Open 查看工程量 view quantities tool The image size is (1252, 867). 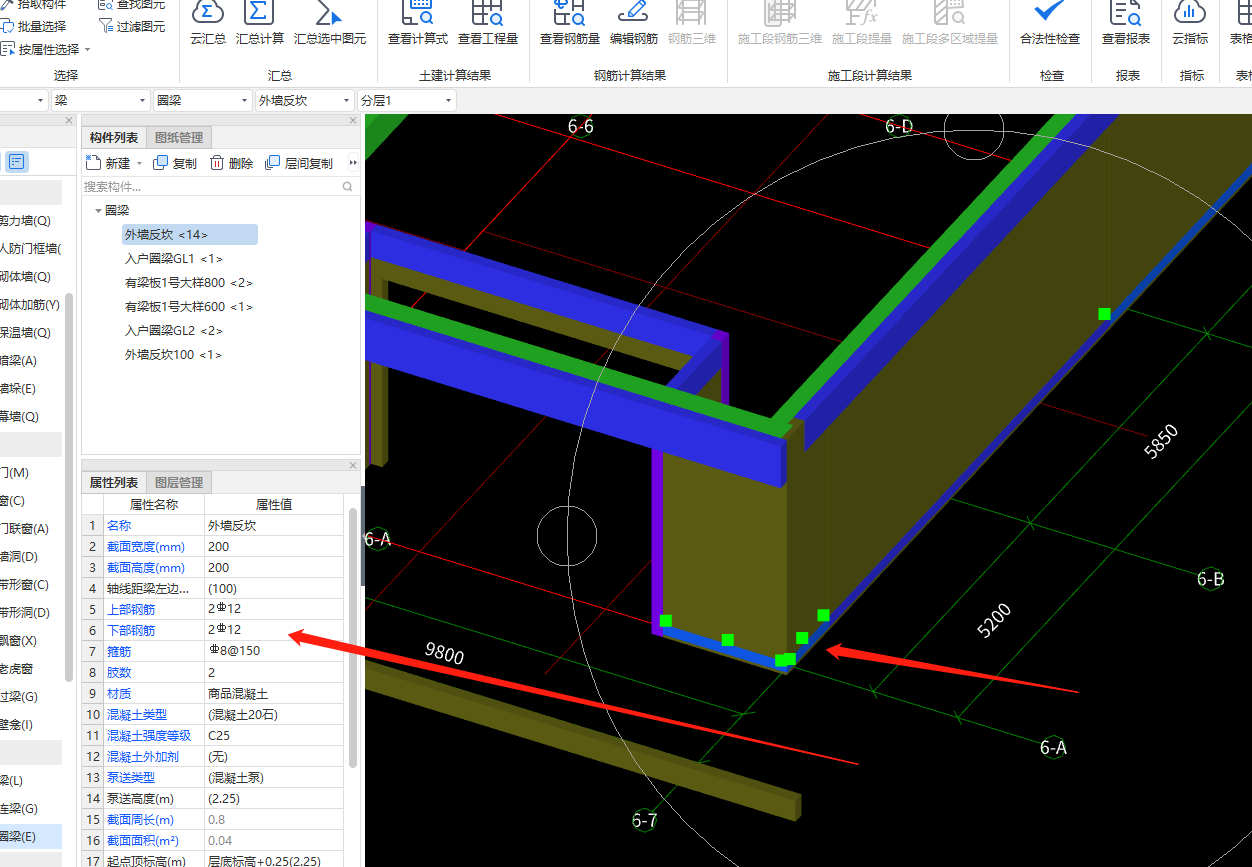(x=488, y=22)
